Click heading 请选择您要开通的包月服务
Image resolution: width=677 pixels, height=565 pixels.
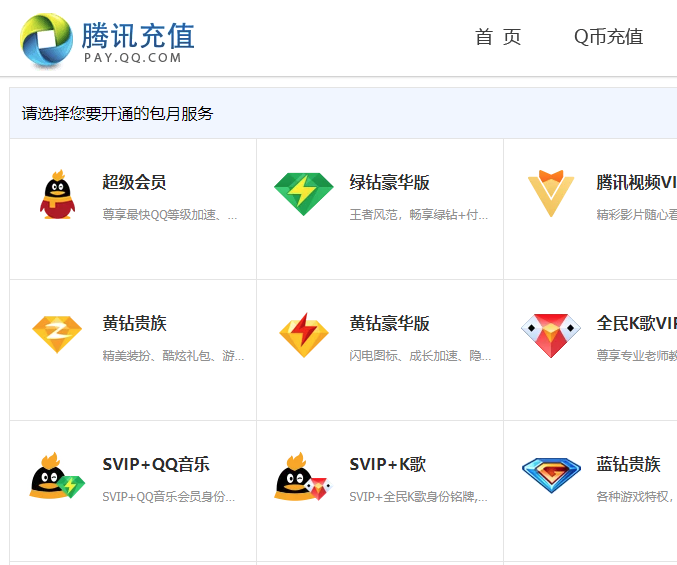pos(117,114)
